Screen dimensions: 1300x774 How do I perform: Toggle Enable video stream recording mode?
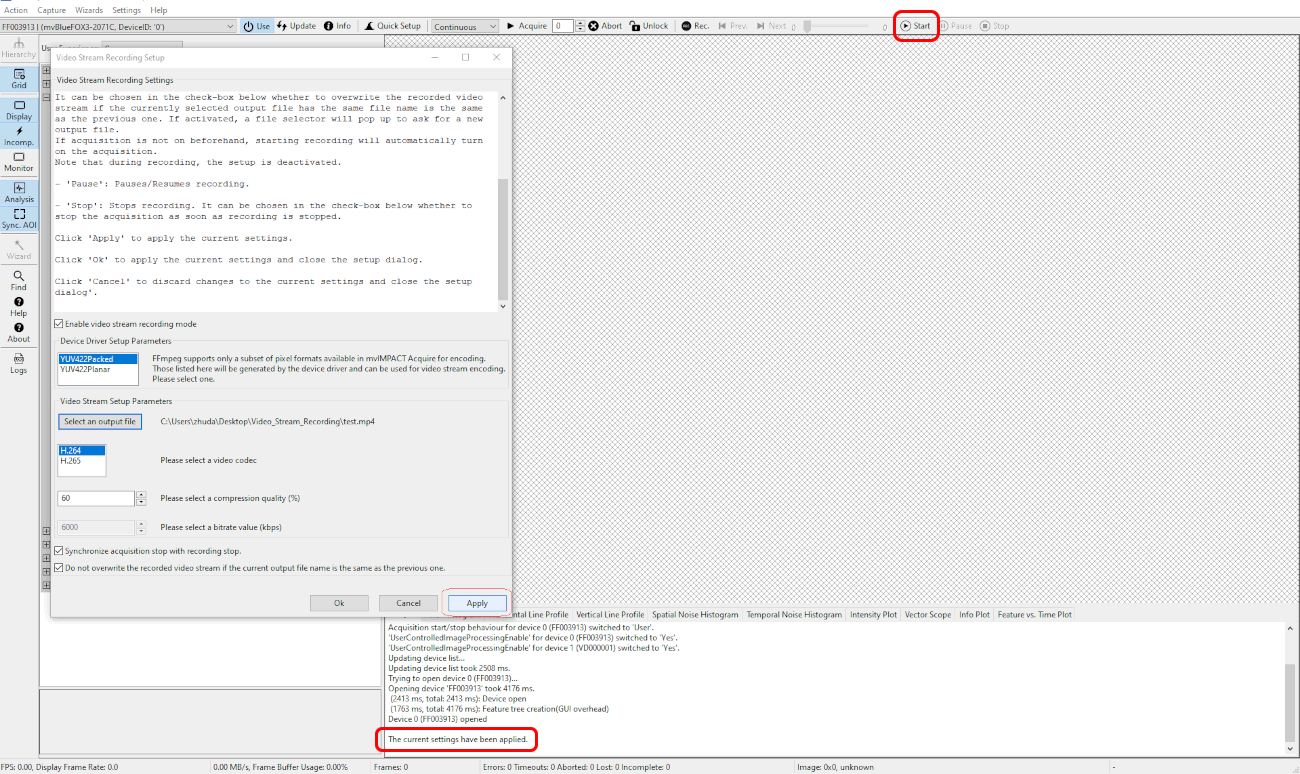(59, 324)
